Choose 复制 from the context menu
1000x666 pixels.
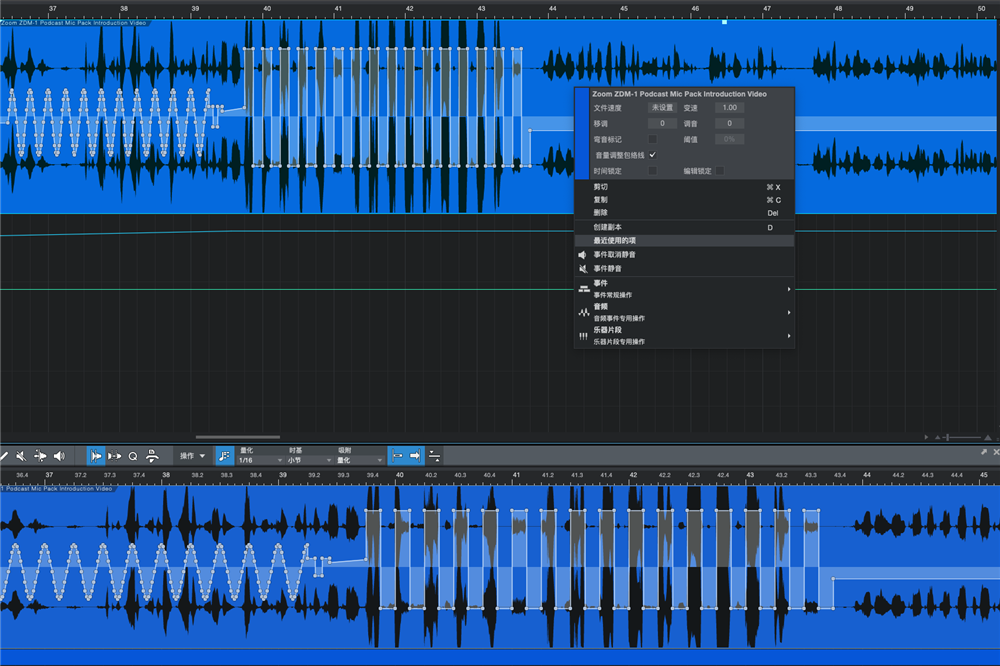pos(684,200)
